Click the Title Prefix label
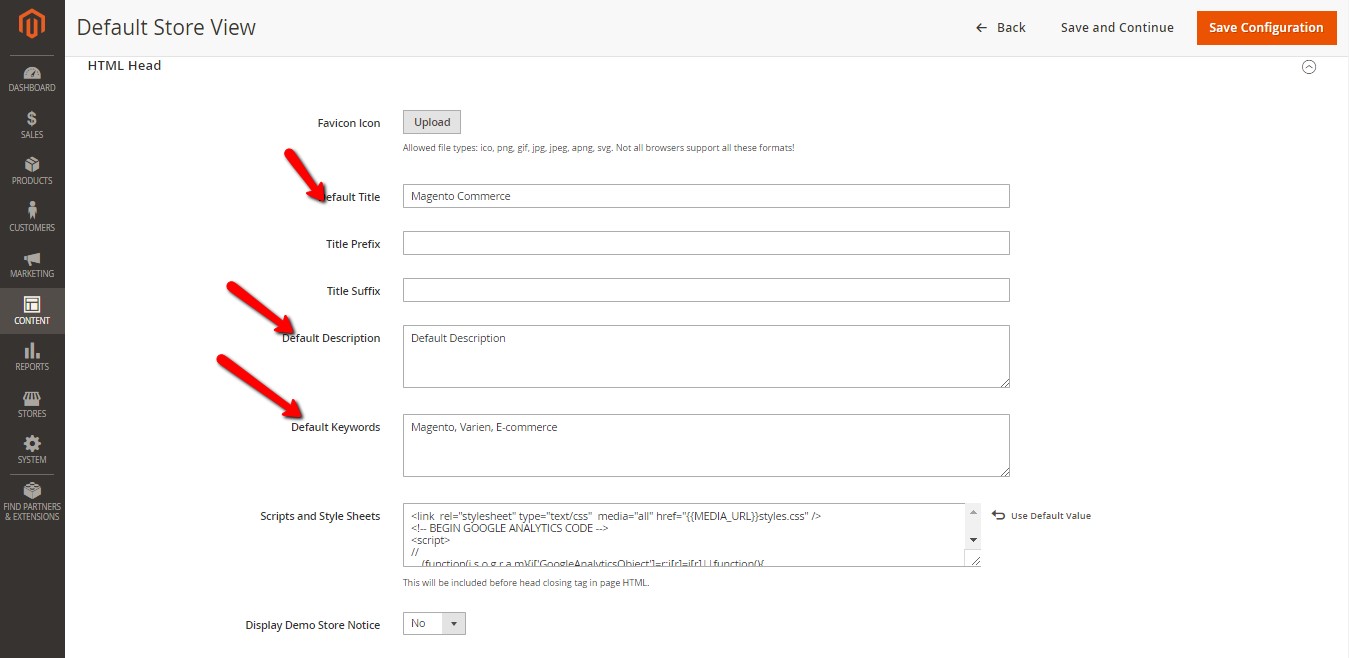 click(x=353, y=244)
